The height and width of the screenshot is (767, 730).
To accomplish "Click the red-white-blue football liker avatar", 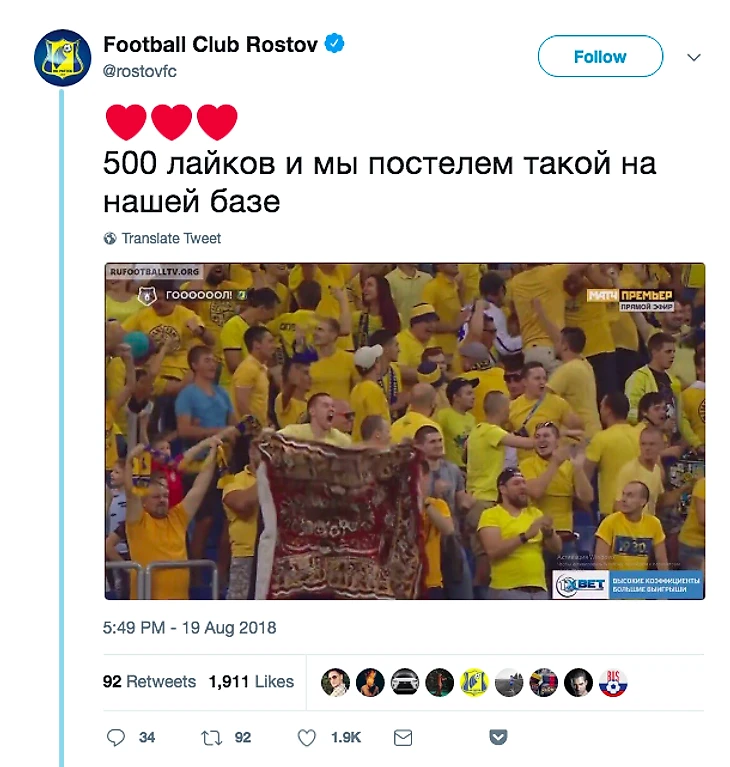I will tap(613, 682).
